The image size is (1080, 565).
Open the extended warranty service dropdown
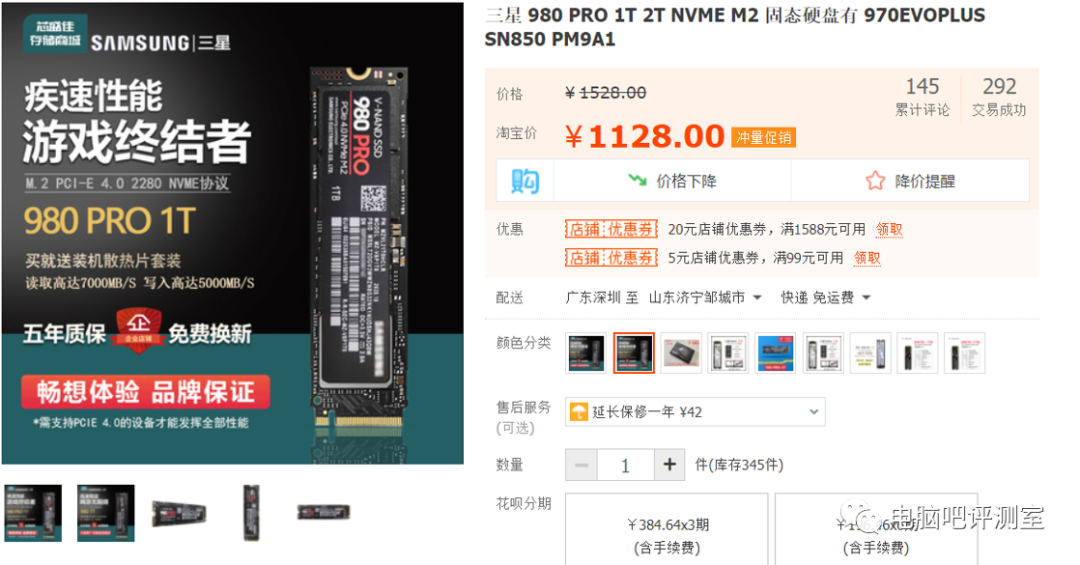695,412
